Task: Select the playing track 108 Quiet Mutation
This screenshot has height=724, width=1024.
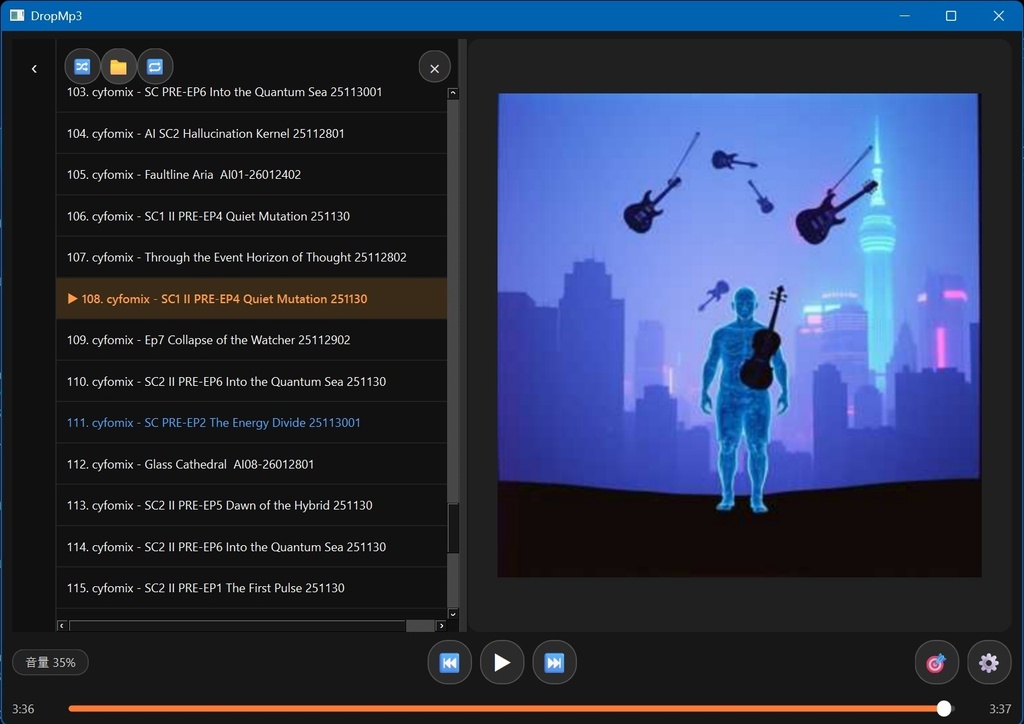Action: [251, 298]
